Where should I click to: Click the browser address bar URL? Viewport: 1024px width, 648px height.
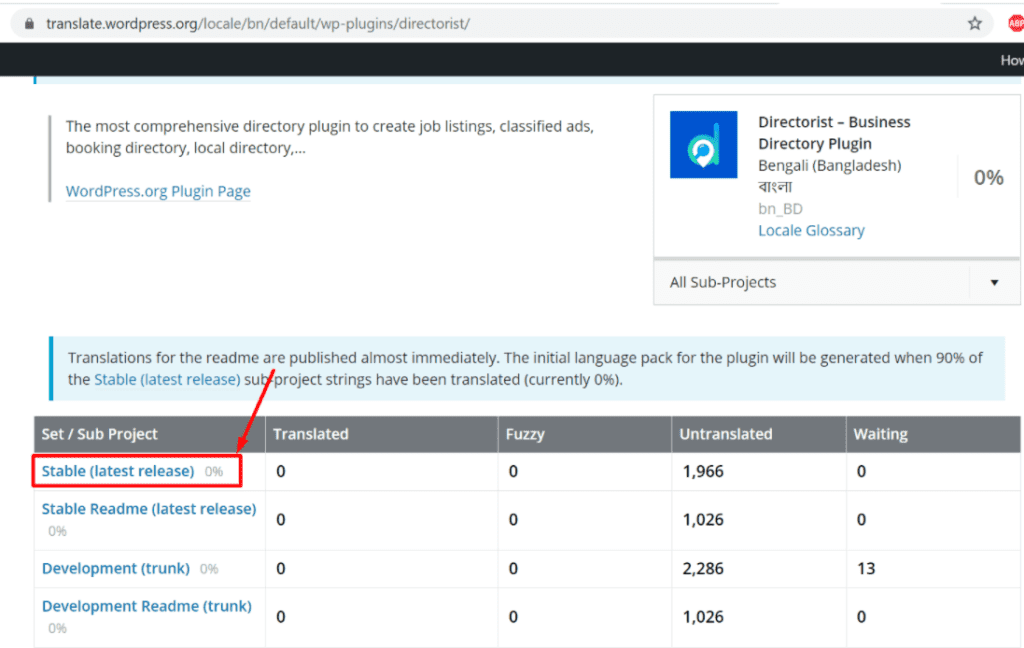coord(257,24)
